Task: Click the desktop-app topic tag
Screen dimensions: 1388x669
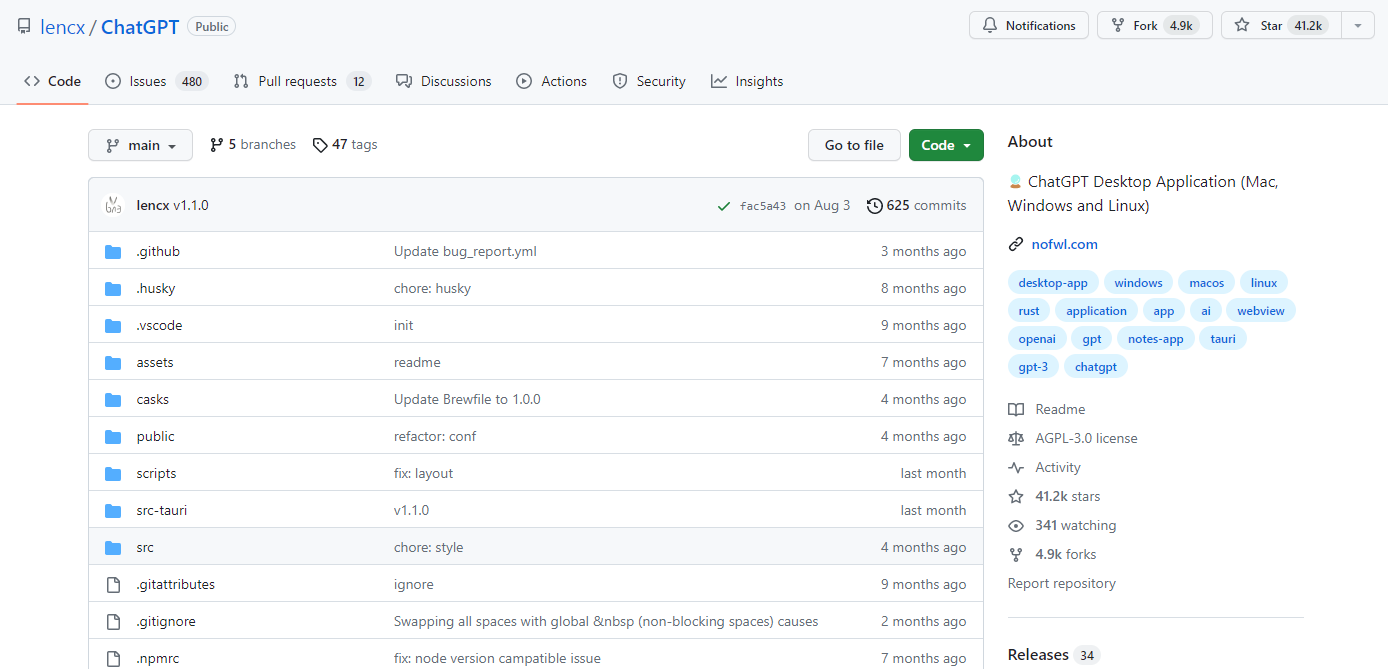Action: coord(1053,283)
